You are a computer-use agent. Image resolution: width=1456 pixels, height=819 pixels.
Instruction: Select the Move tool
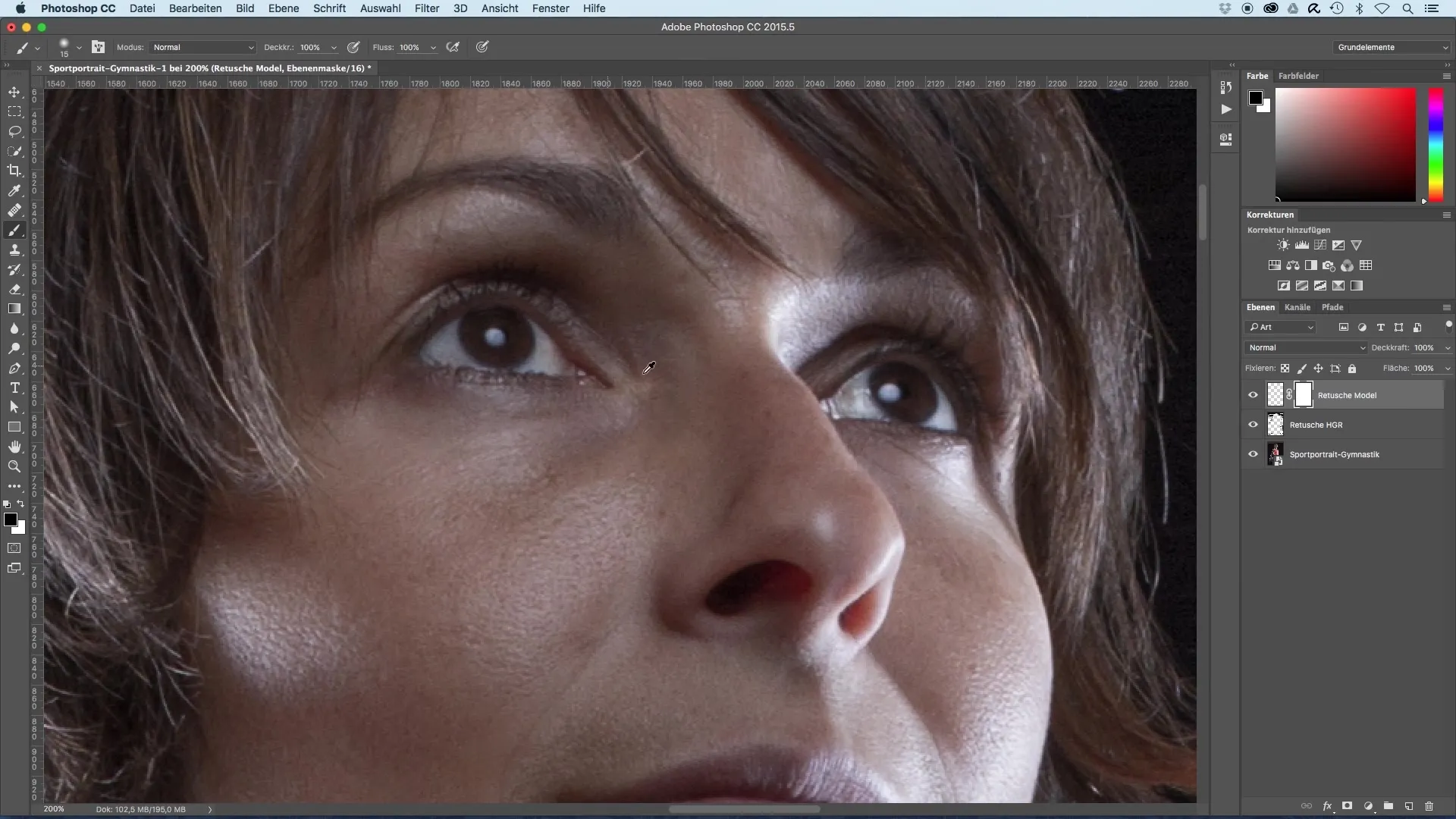click(14, 92)
